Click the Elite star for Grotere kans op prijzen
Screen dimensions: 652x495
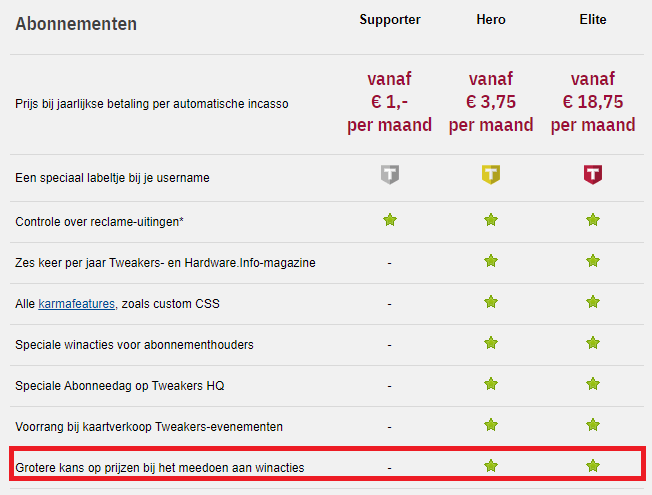pos(593,465)
